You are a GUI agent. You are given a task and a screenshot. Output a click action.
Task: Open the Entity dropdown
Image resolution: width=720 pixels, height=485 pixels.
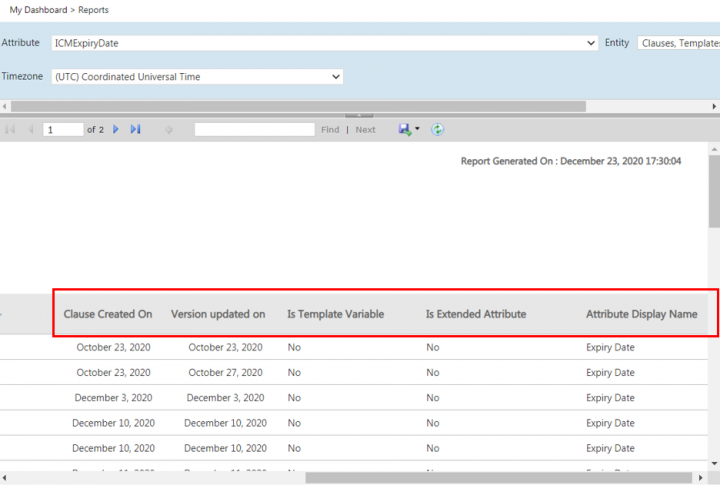(677, 44)
